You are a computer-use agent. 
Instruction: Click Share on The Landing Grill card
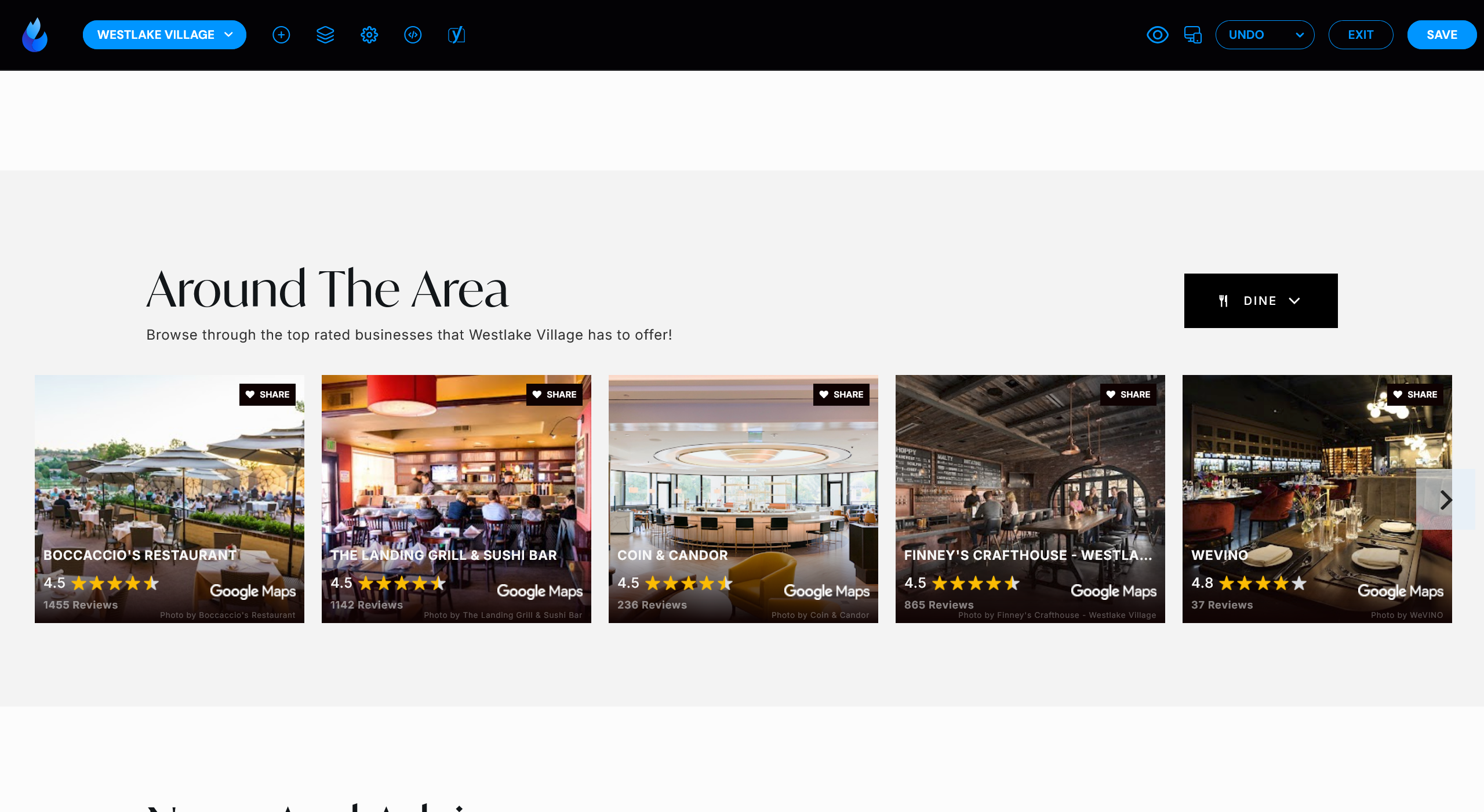point(554,394)
